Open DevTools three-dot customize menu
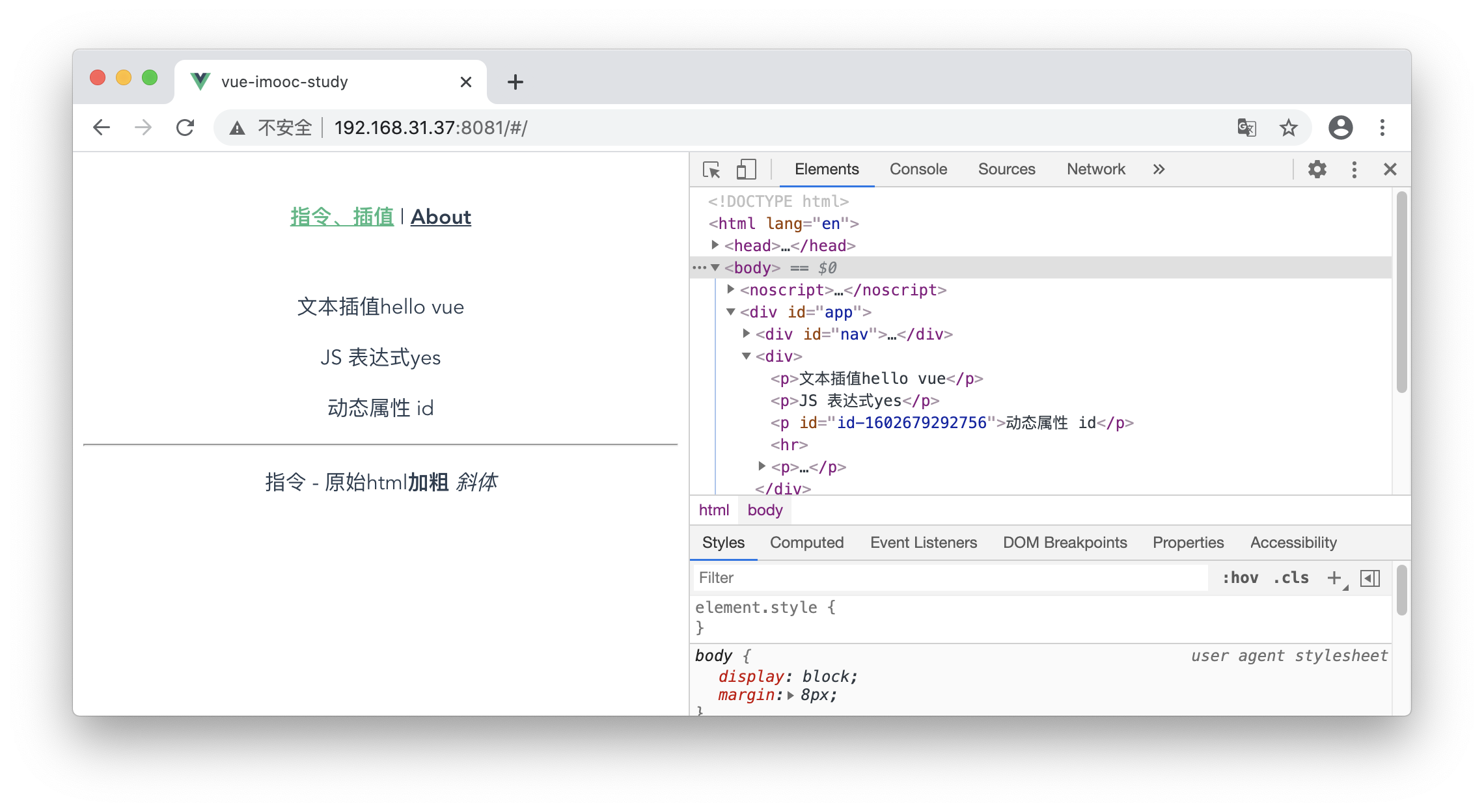Screen dimensions: 1484x812 click(x=1354, y=170)
